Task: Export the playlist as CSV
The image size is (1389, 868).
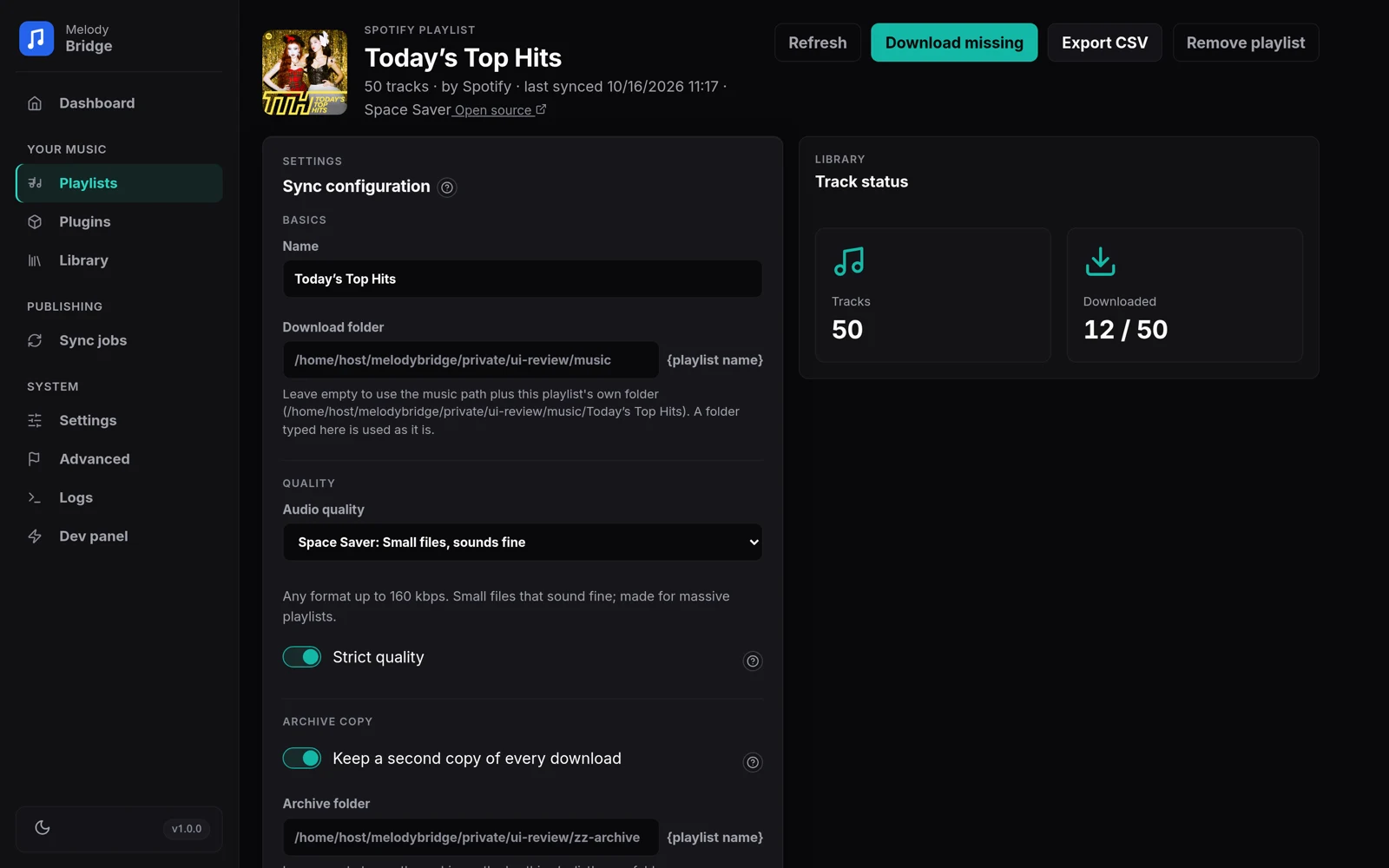Action: coord(1104,43)
